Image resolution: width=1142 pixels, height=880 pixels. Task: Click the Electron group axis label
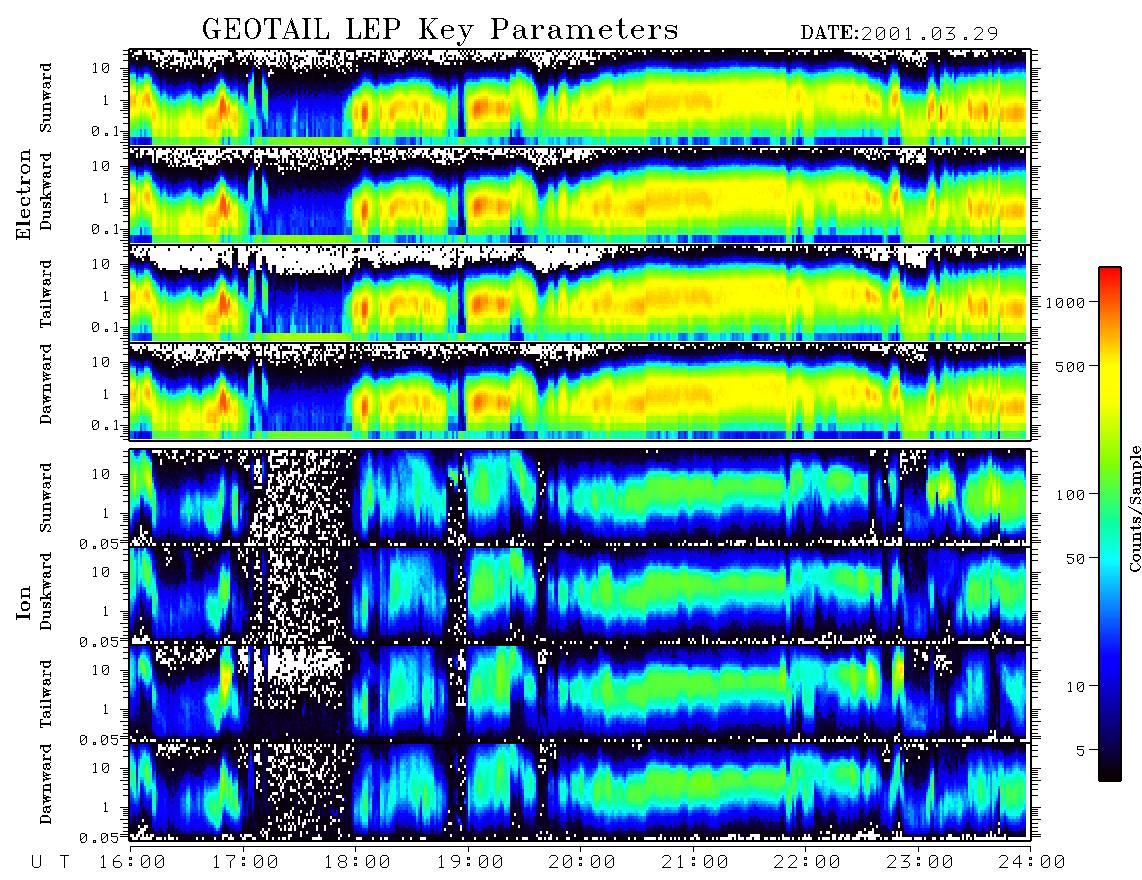click(24, 194)
